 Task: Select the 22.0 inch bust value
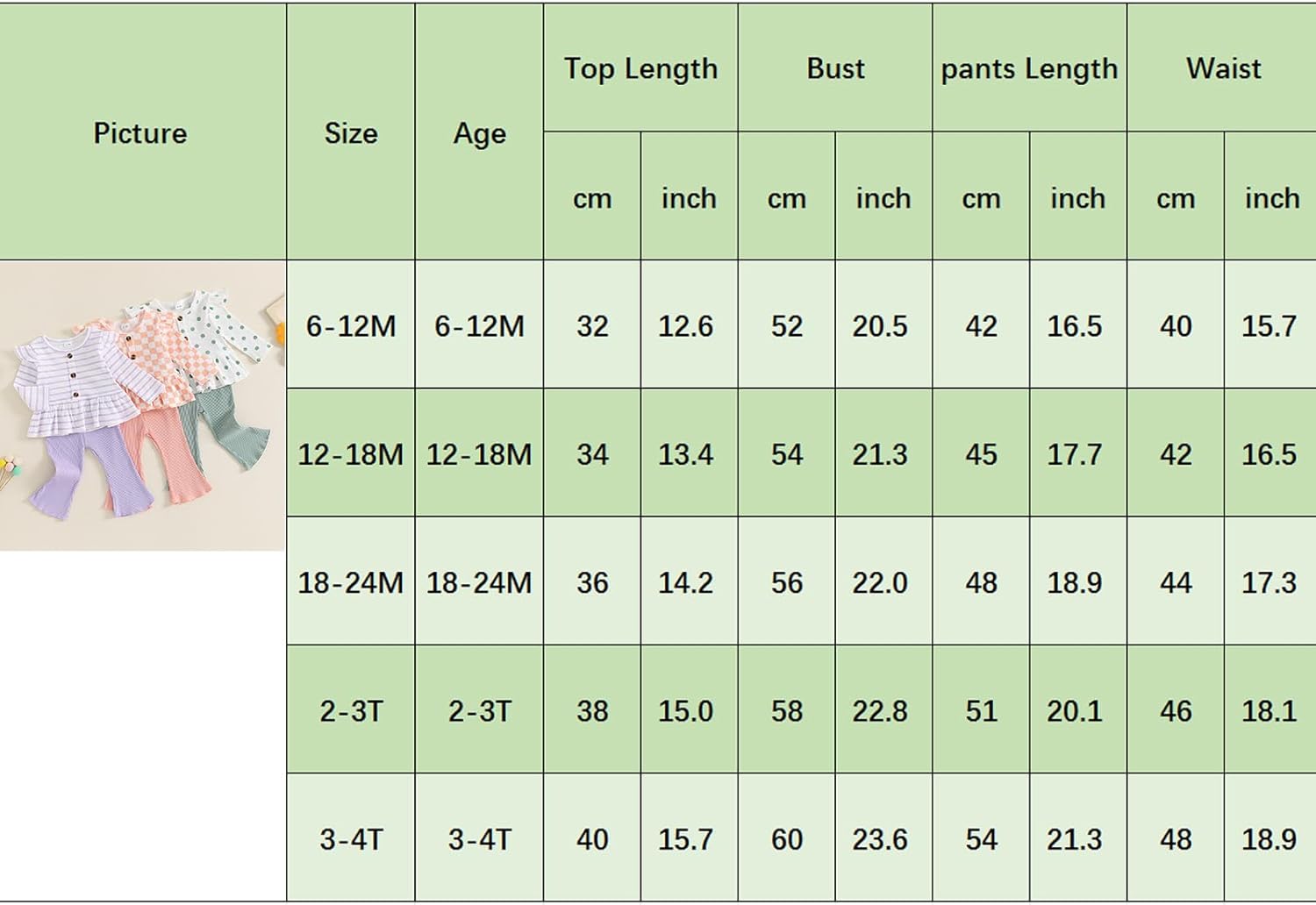881,582
